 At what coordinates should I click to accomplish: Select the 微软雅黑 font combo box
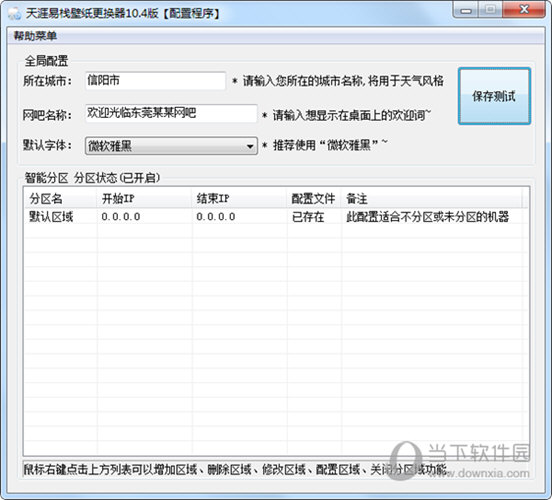click(171, 146)
